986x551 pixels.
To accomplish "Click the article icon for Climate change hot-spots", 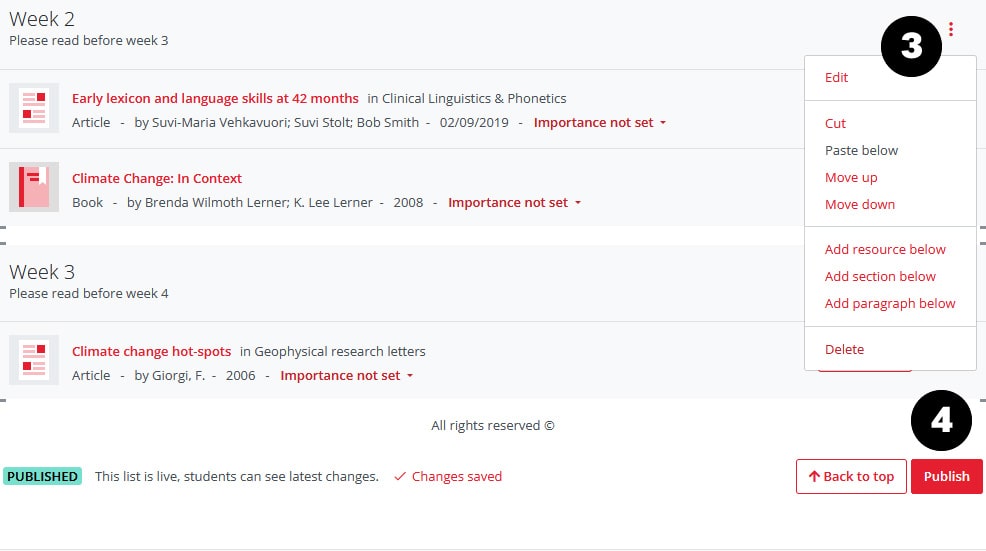I will pyautogui.click(x=34, y=360).
